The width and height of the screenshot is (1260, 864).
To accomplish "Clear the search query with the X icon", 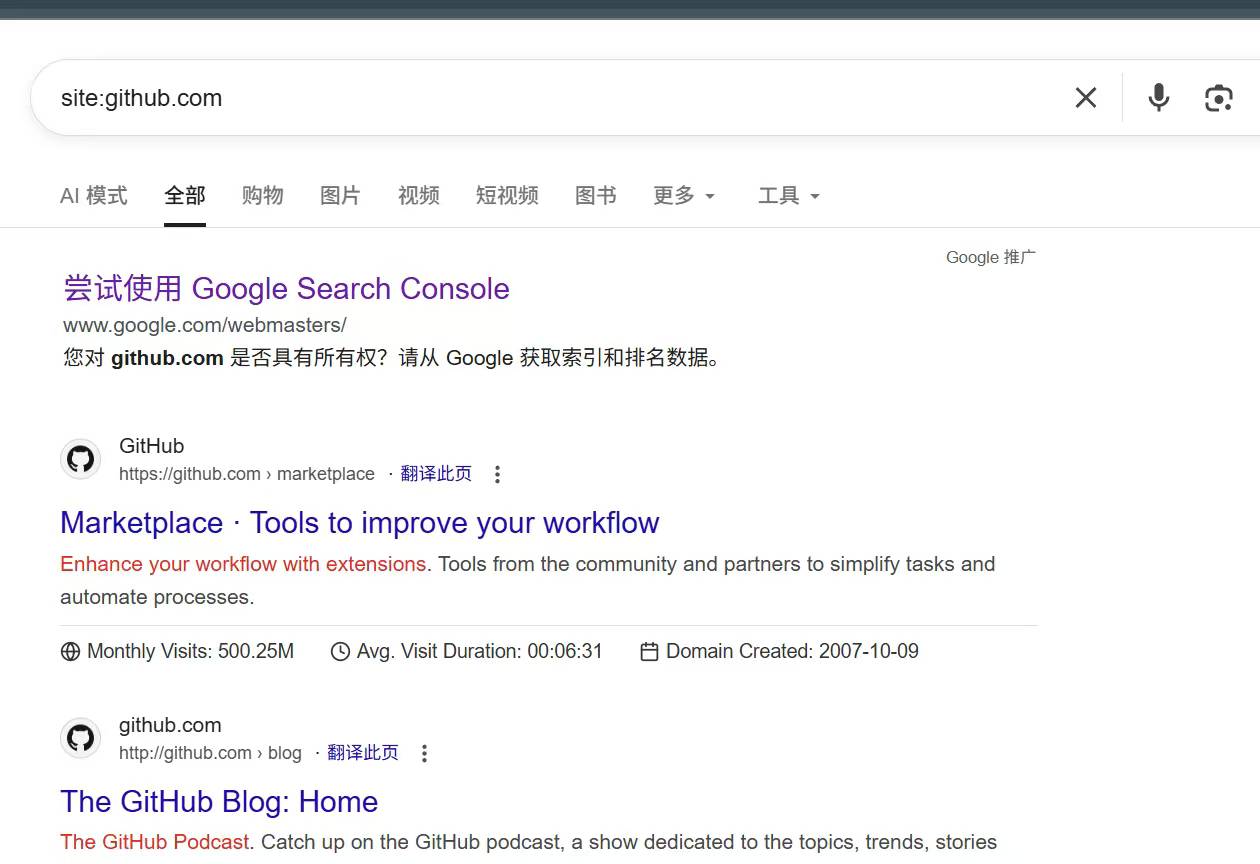I will 1086,97.
